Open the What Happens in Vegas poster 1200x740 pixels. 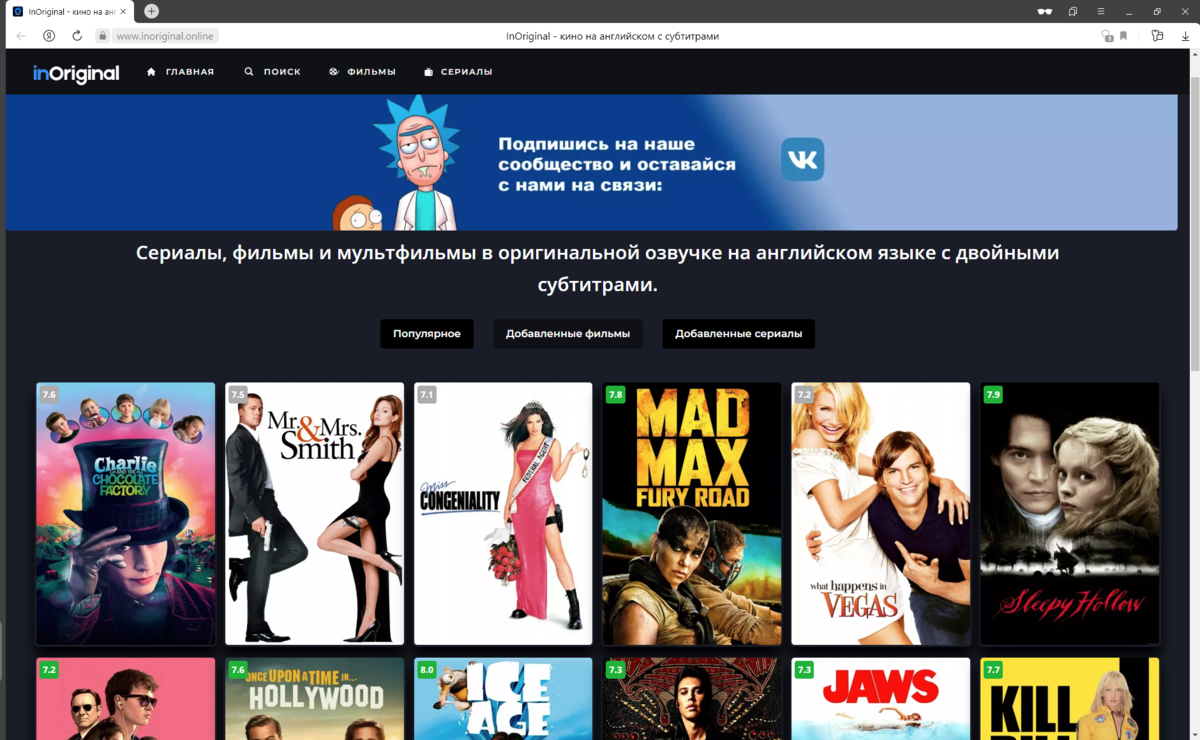(x=881, y=514)
